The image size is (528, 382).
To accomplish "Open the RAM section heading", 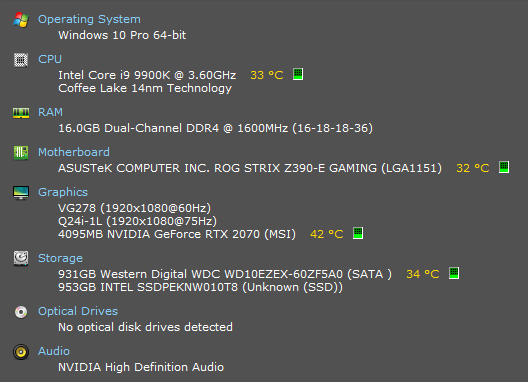I will [x=50, y=112].
